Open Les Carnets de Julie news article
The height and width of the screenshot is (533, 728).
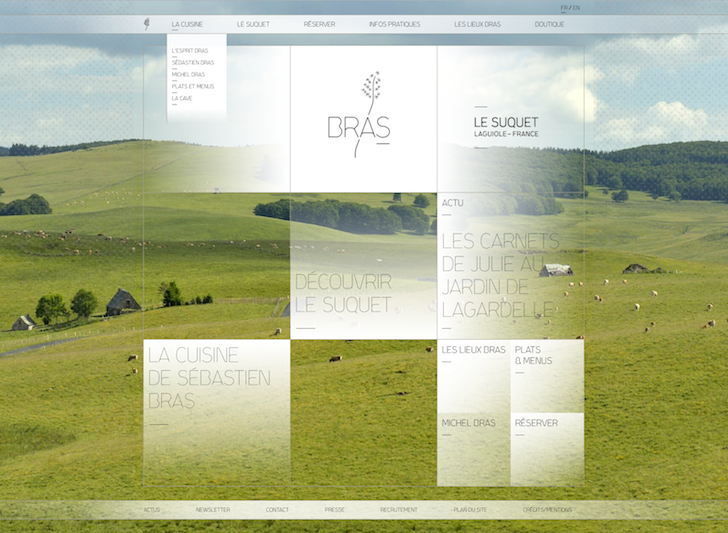500,275
